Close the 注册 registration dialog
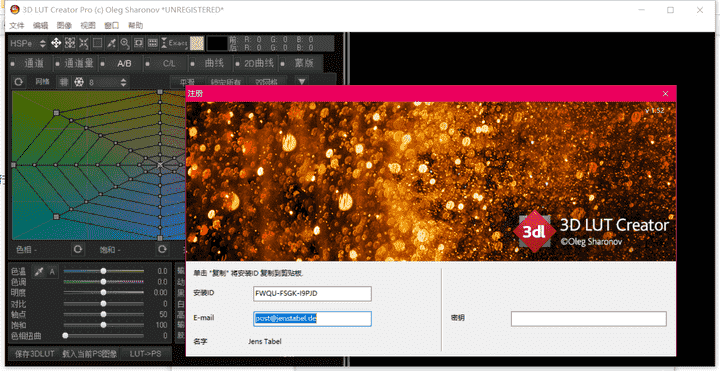The width and height of the screenshot is (720, 371). [665, 94]
